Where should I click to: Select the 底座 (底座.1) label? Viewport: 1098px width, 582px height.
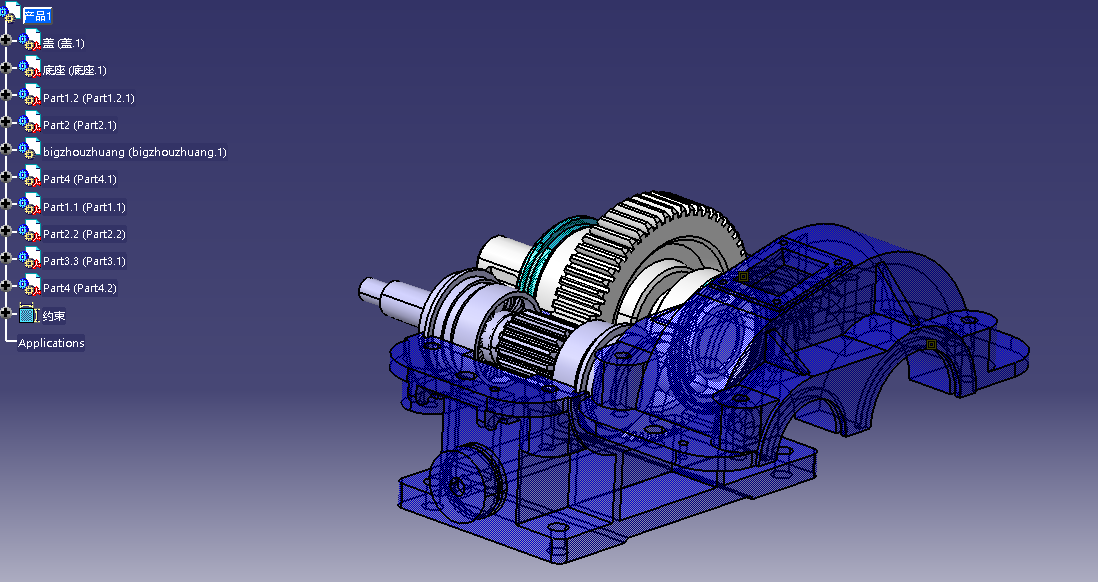tap(75, 71)
